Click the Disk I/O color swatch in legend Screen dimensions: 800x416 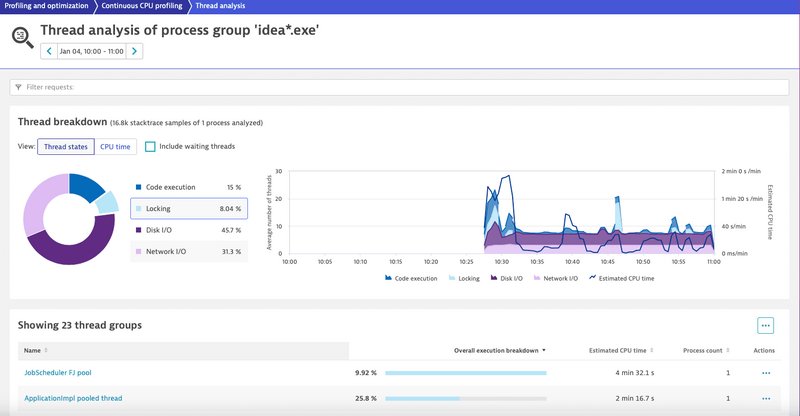pos(137,230)
